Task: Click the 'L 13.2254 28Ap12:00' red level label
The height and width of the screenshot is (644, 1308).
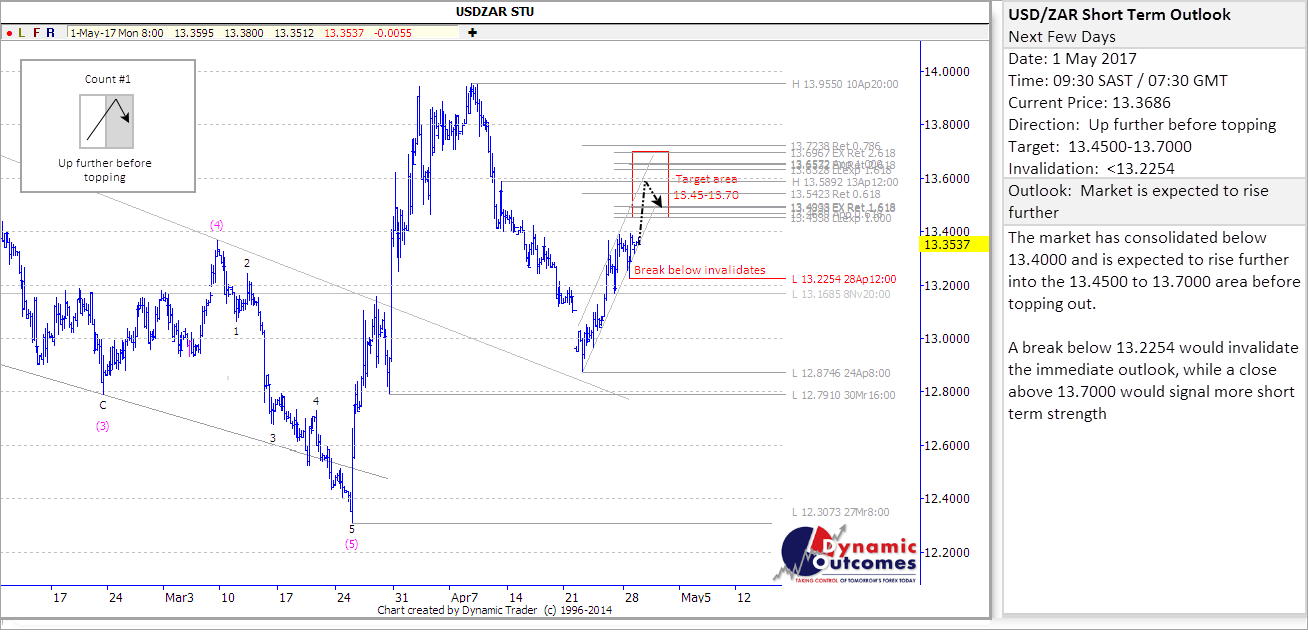Action: pos(843,279)
